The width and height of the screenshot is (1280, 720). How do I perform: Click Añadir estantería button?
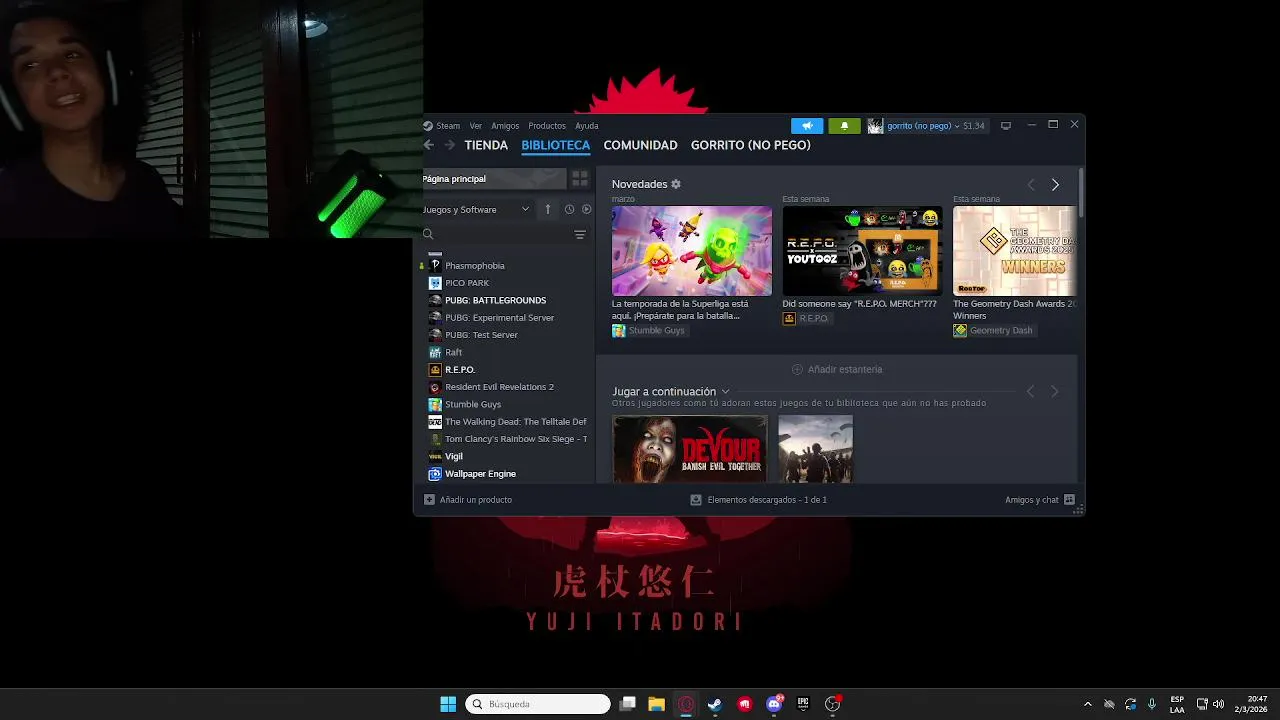[837, 369]
